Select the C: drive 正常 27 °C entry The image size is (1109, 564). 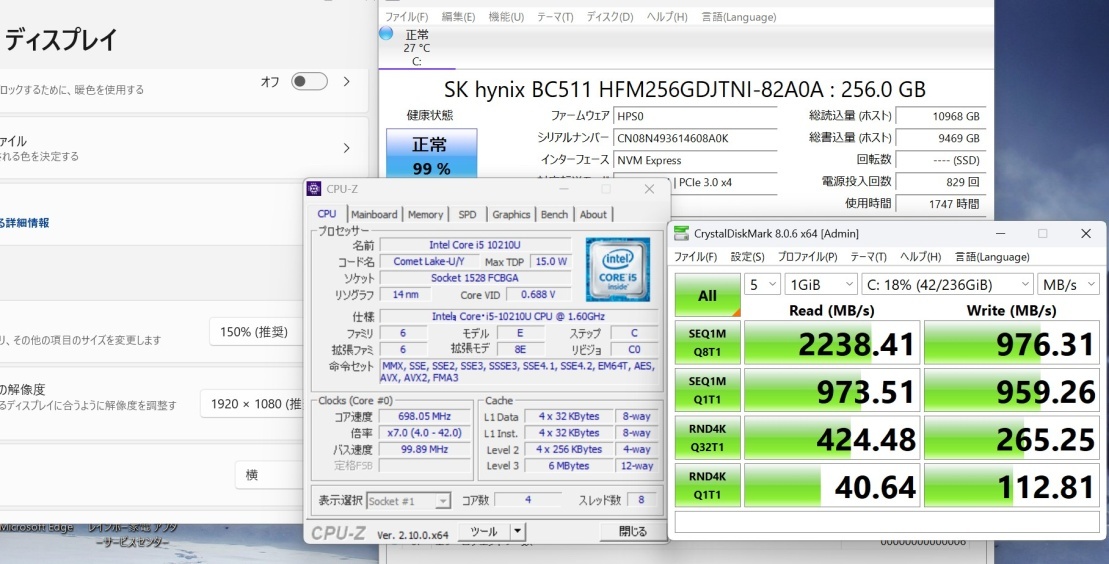click(417, 47)
